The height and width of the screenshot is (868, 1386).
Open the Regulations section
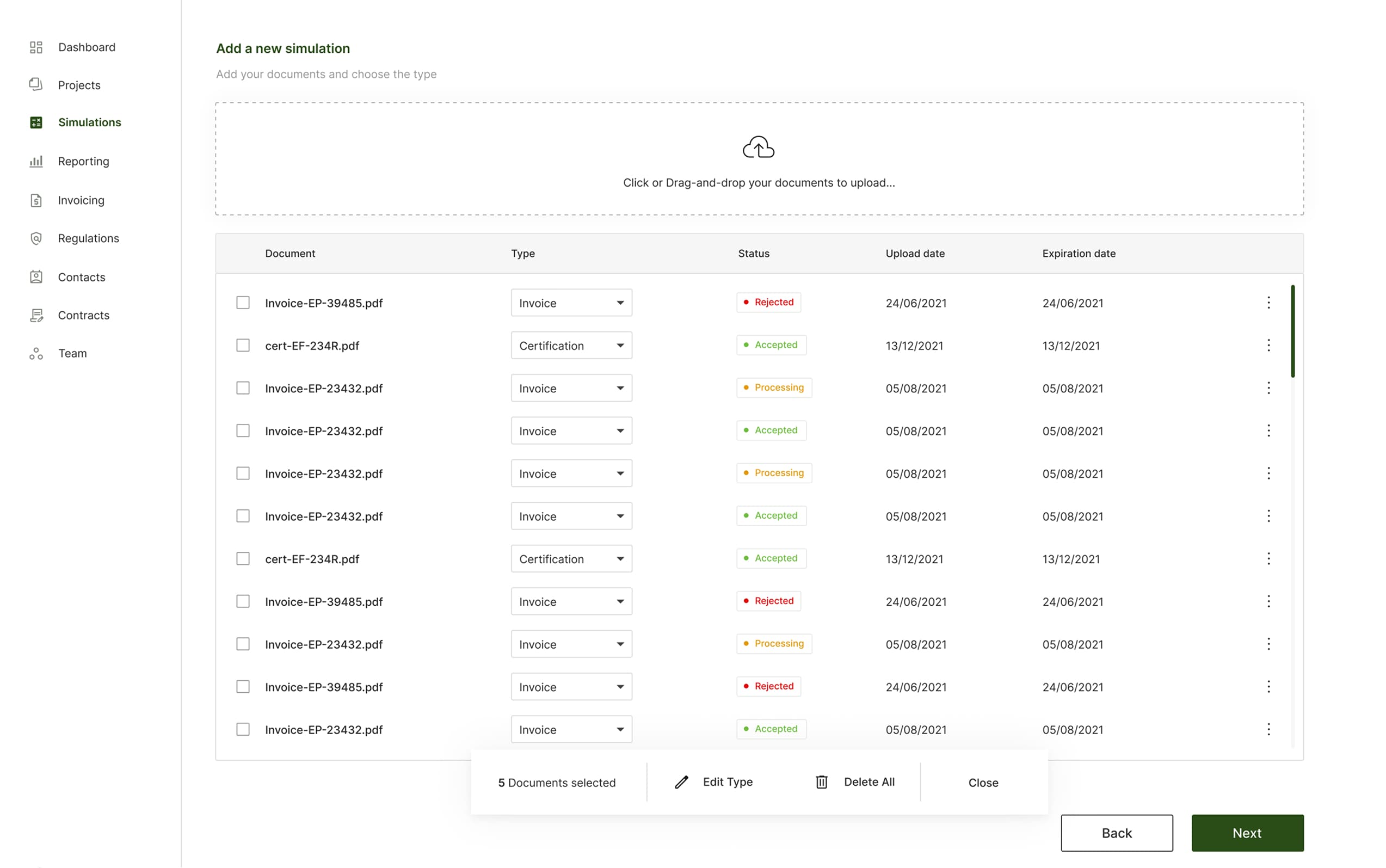click(88, 238)
